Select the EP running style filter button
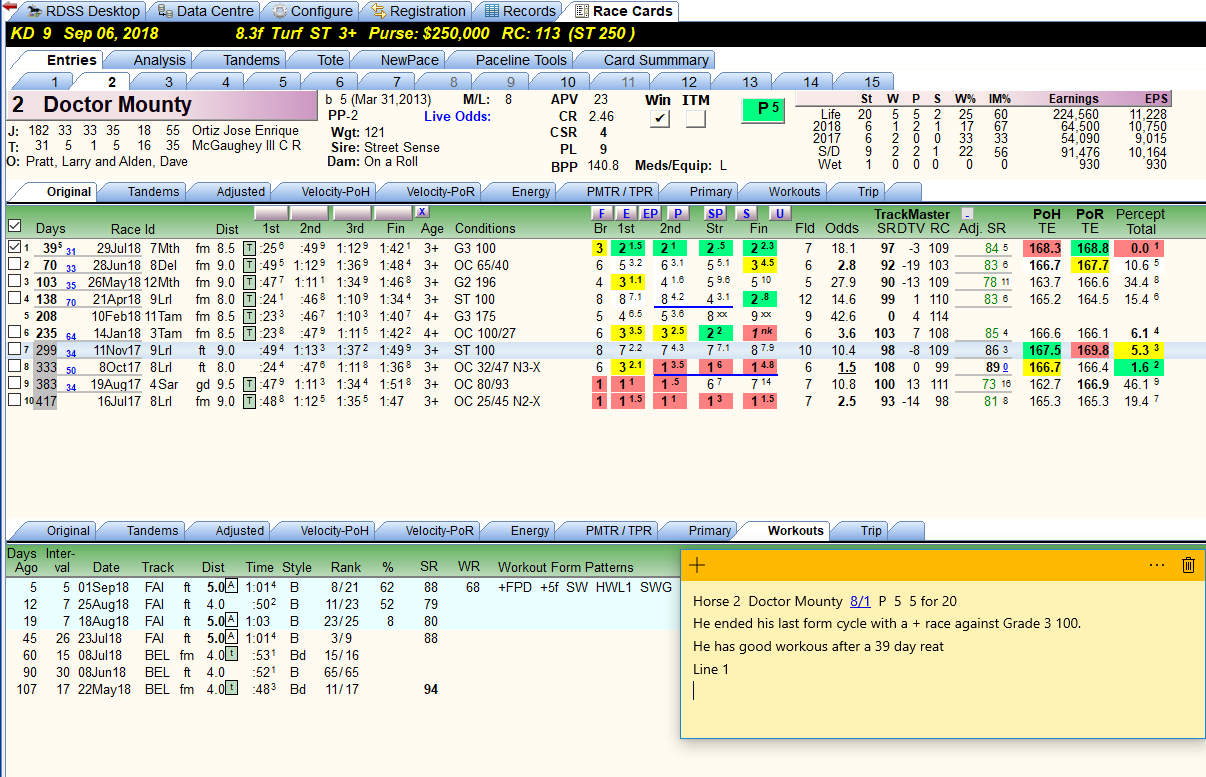 tap(650, 213)
